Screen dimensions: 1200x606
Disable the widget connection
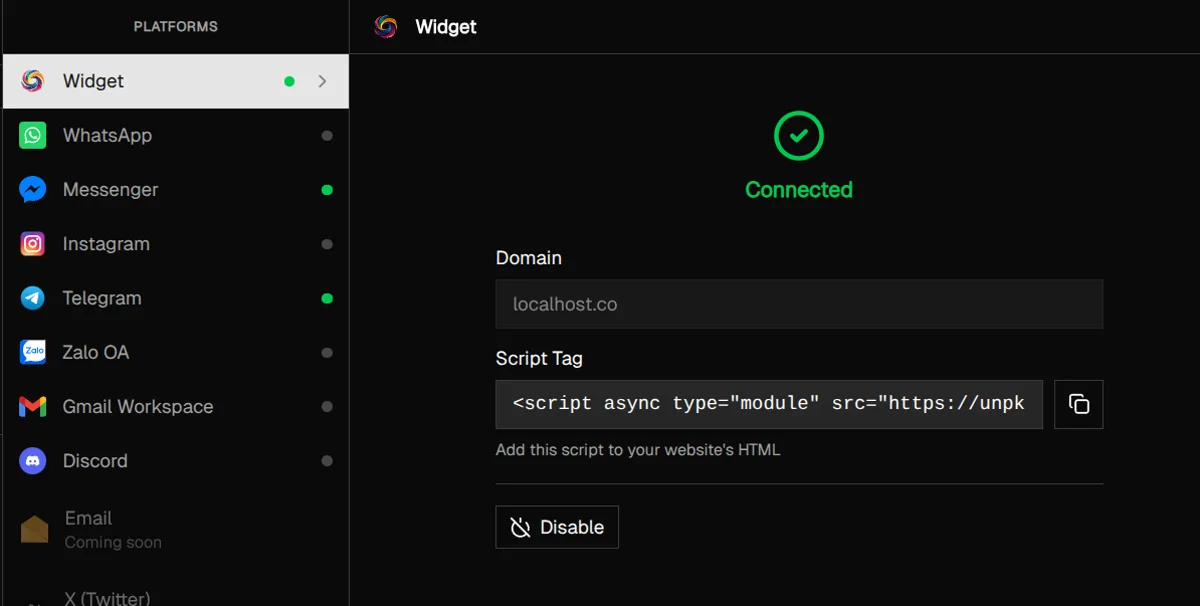pos(556,527)
